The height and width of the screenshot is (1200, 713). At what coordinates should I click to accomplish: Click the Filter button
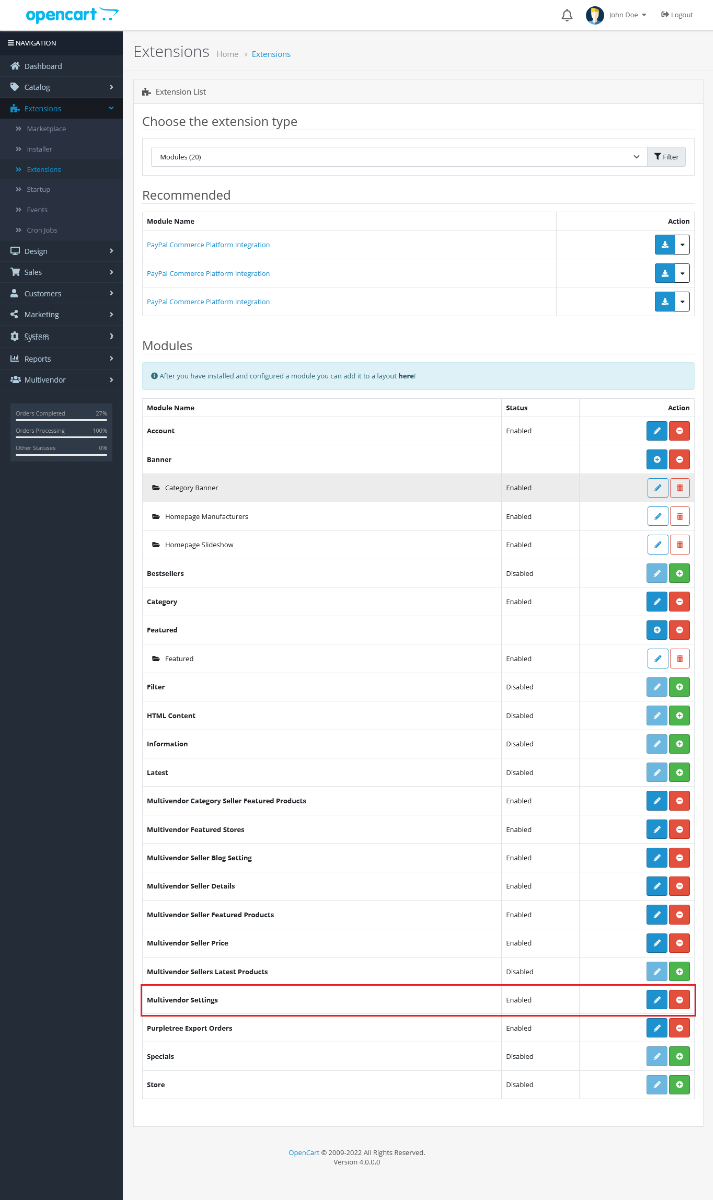coord(667,157)
